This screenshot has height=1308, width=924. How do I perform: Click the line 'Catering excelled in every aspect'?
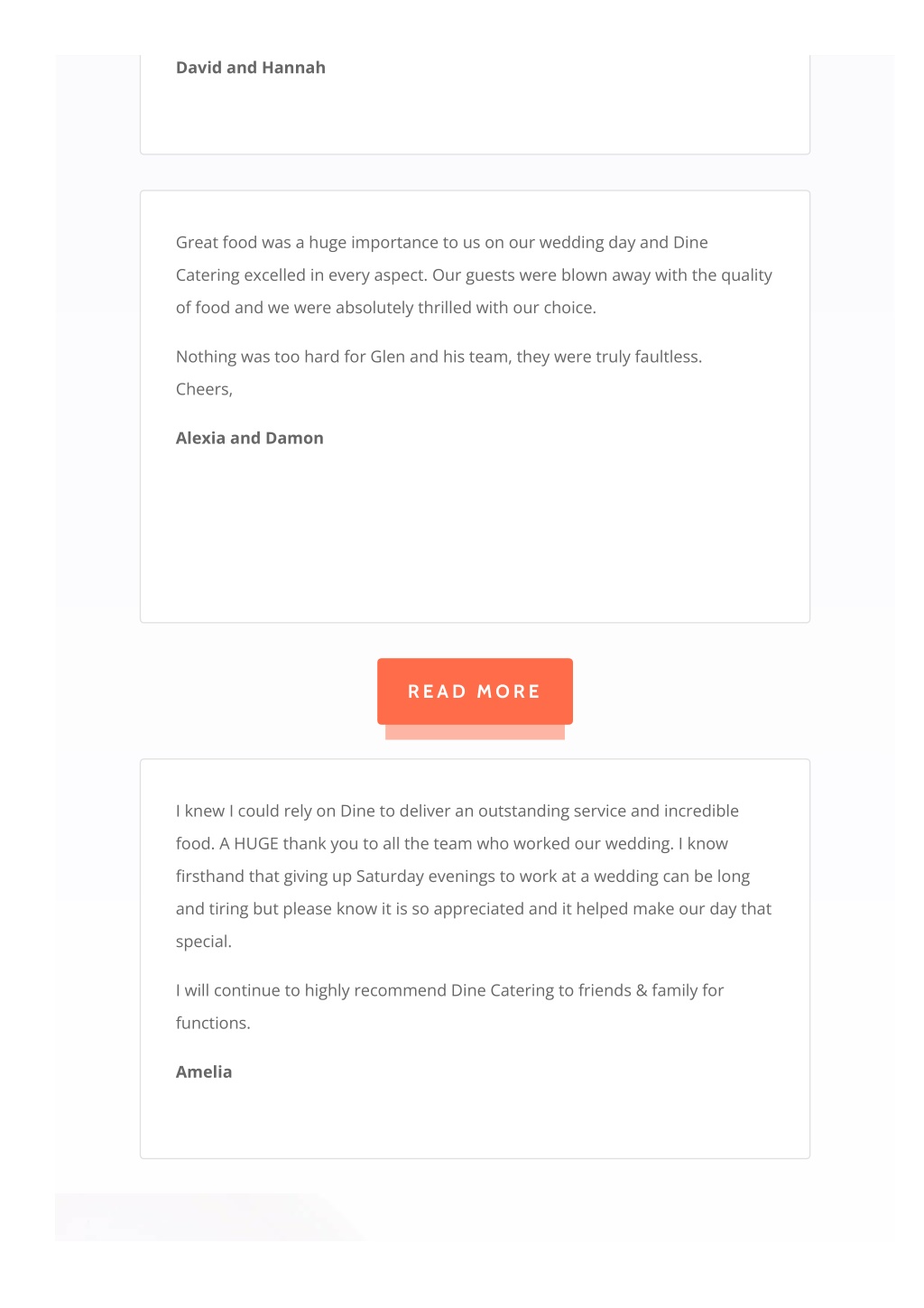[x=474, y=274]
